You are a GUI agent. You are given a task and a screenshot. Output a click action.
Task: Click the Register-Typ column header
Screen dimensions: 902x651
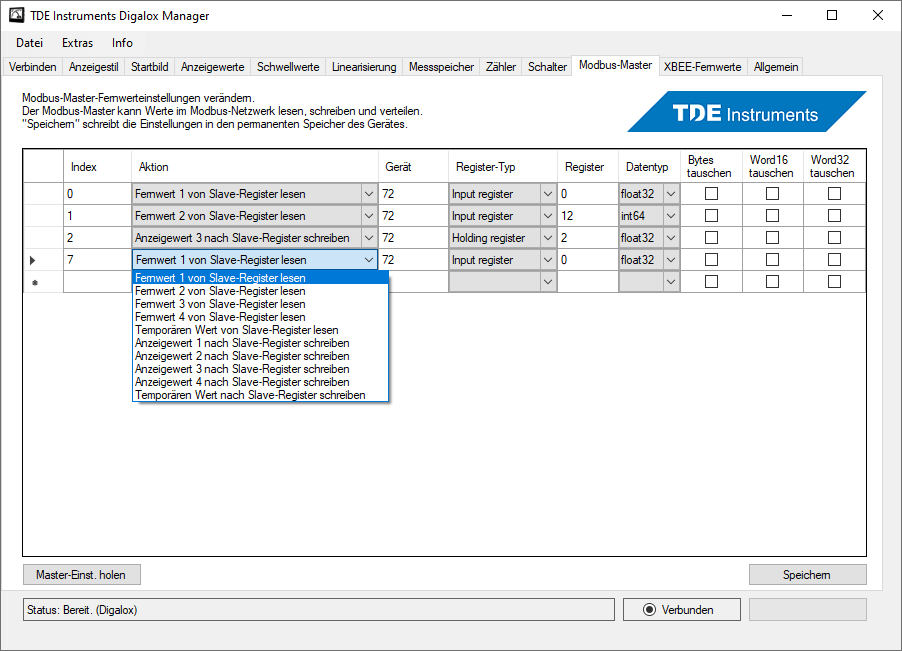502,167
